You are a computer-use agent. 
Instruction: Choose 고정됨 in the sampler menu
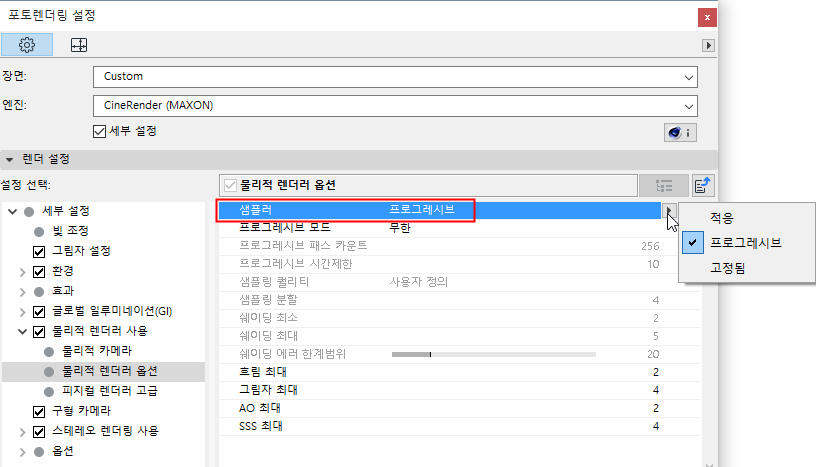pyautogui.click(x=728, y=268)
